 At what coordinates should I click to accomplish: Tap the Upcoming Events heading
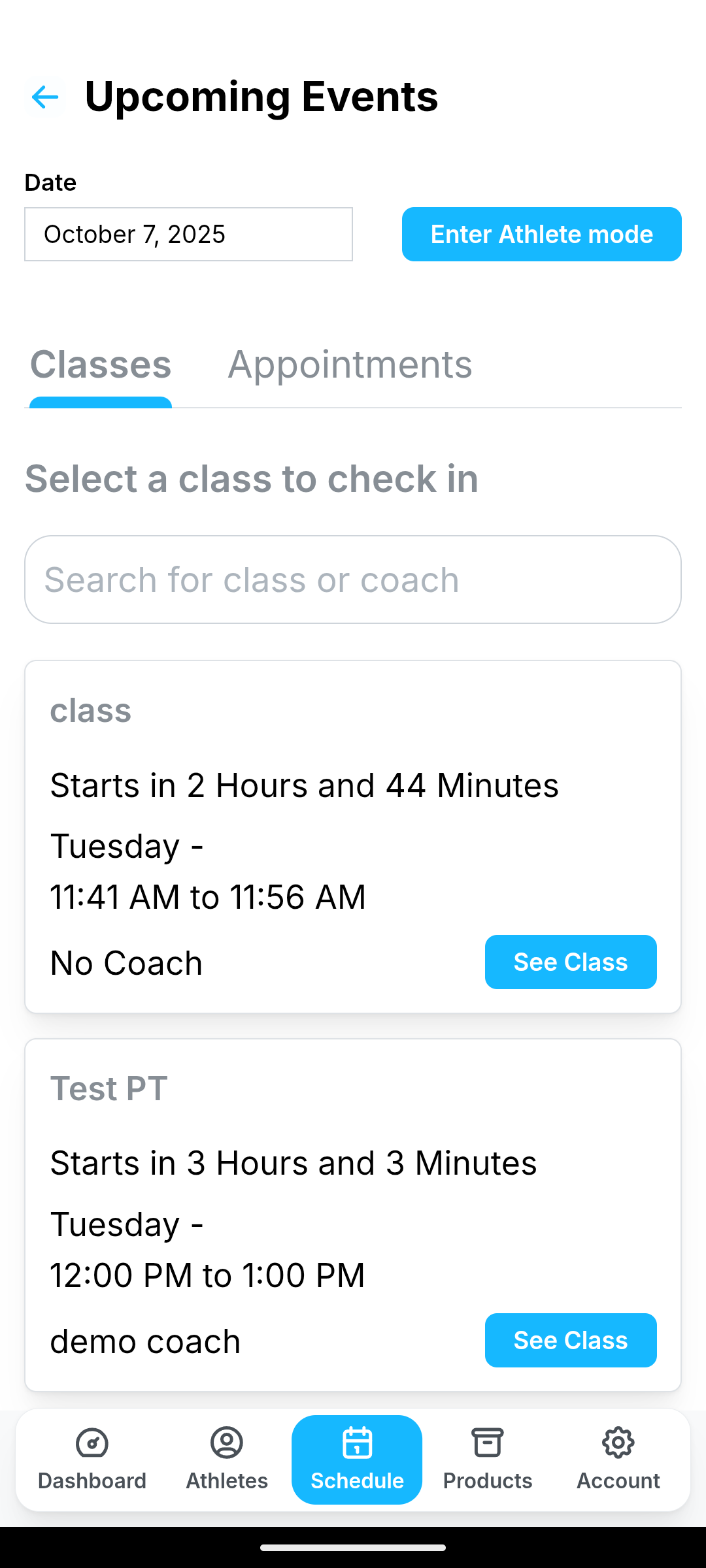(x=261, y=97)
